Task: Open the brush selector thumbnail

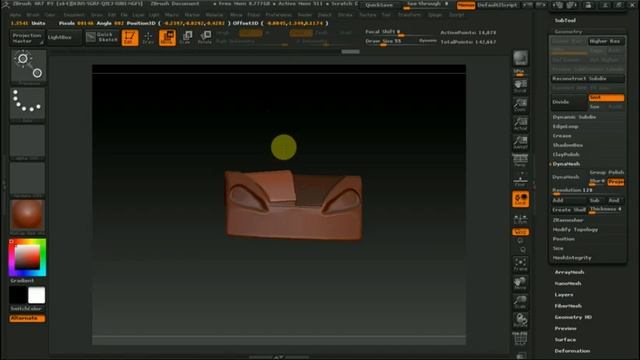Action: coord(28,67)
